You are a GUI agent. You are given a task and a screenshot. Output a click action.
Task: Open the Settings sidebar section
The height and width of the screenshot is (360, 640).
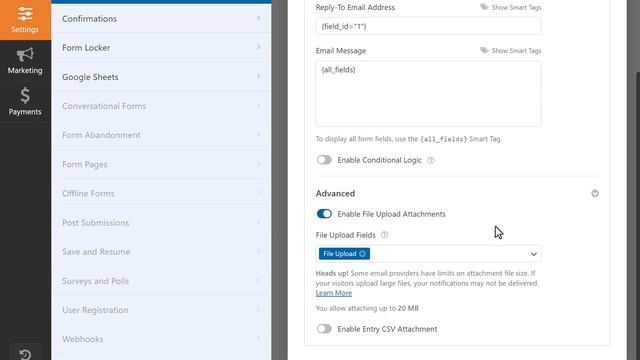(25, 20)
